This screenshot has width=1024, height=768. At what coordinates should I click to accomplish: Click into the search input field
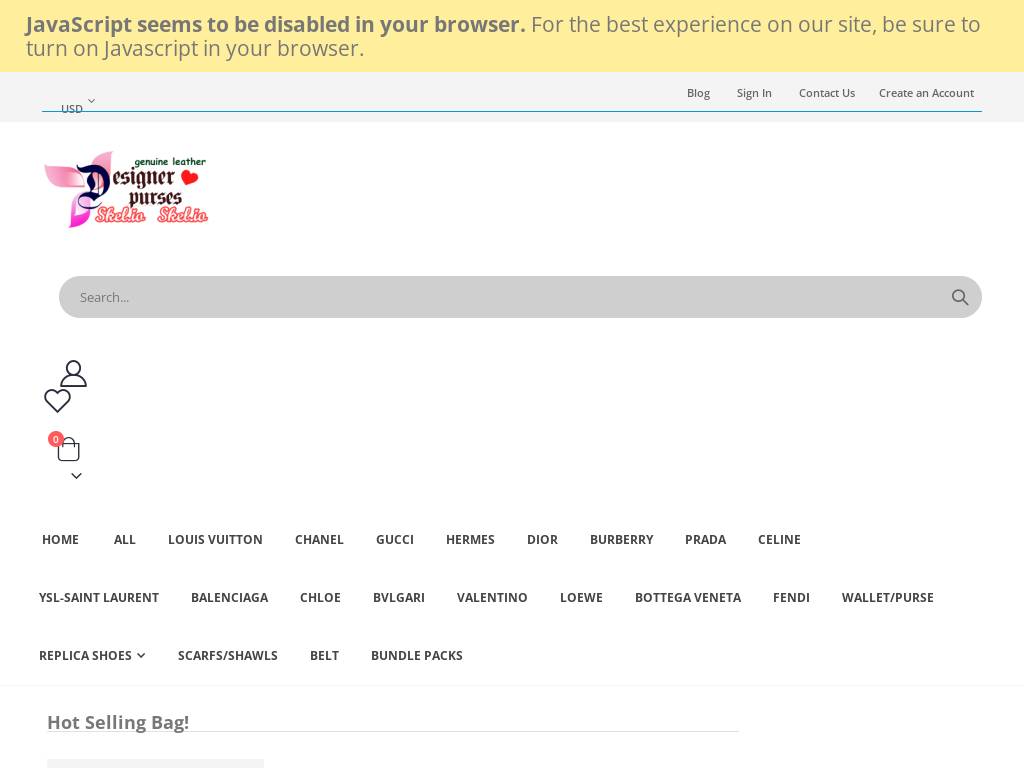[x=500, y=297]
